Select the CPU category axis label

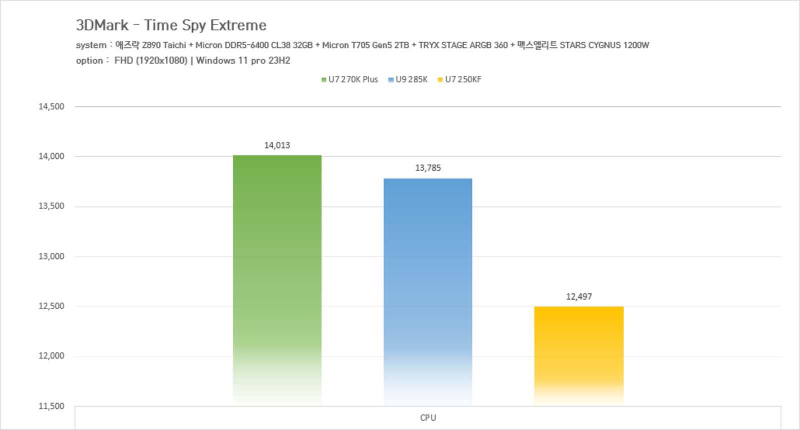coord(427,417)
